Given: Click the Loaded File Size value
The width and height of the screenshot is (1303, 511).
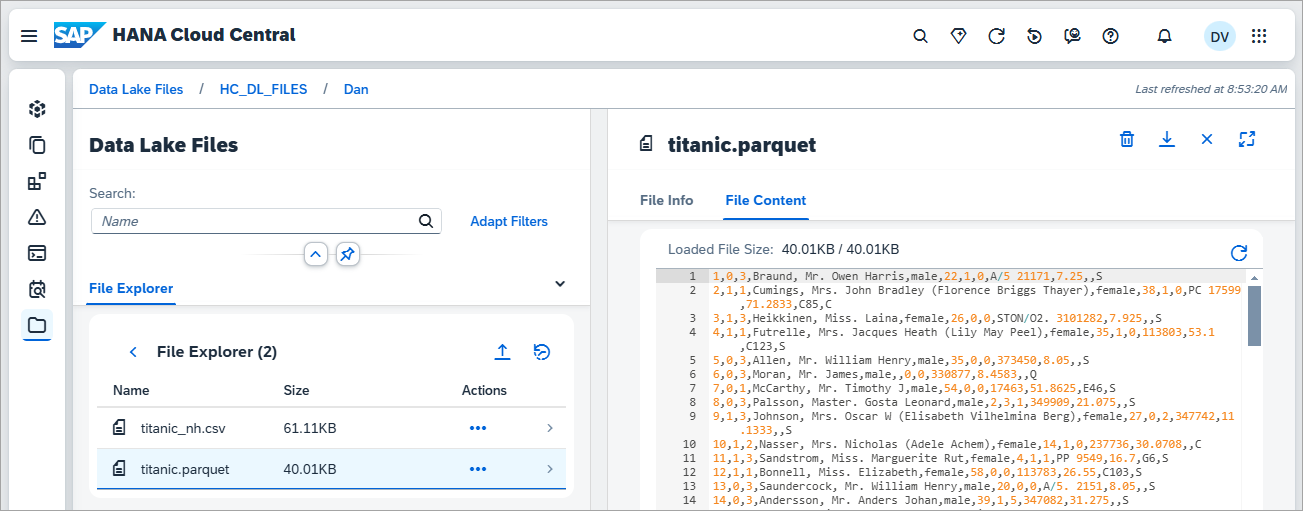Looking at the screenshot, I should click(840, 249).
